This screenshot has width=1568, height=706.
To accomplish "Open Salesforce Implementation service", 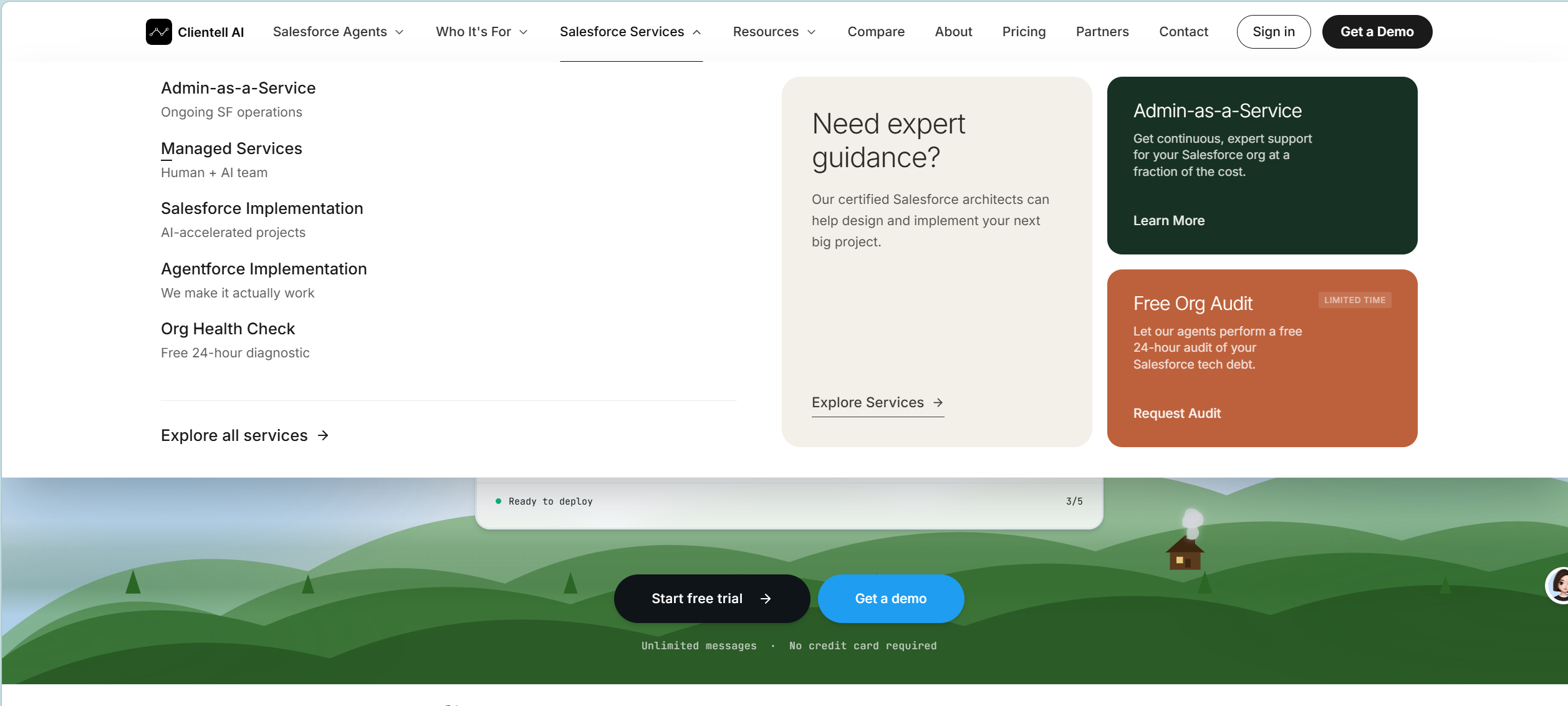I will click(x=262, y=208).
